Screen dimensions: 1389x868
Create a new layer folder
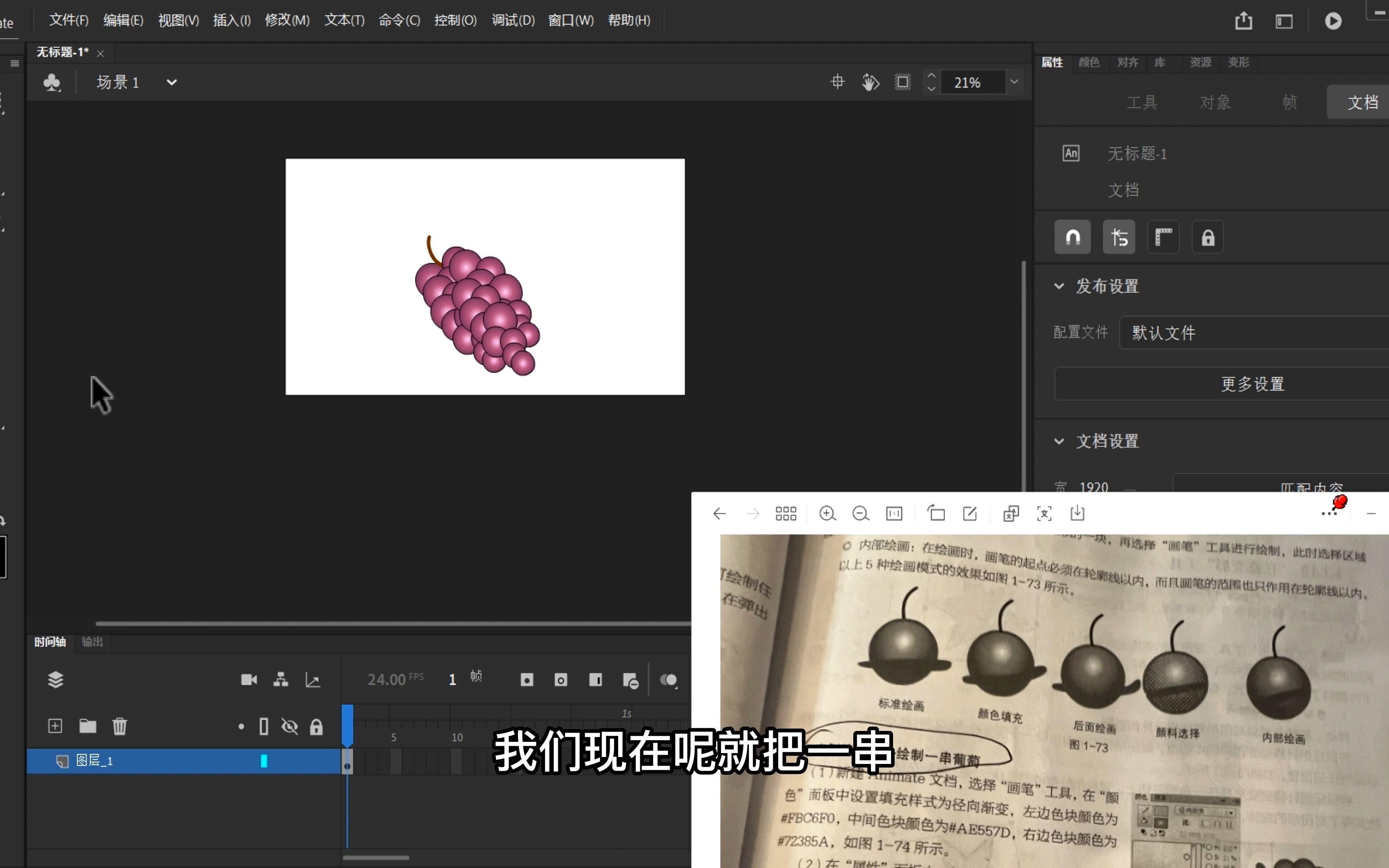[88, 726]
